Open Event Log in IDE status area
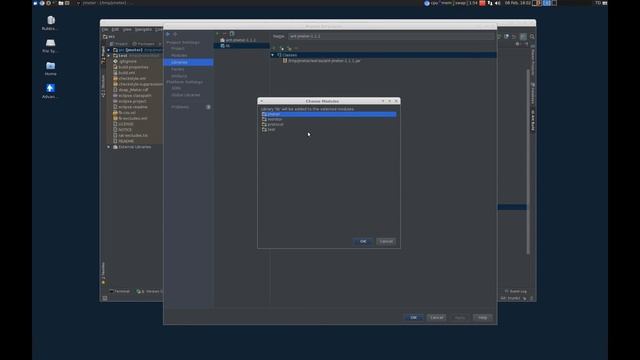Viewport: 640px width, 360px height. point(516,291)
